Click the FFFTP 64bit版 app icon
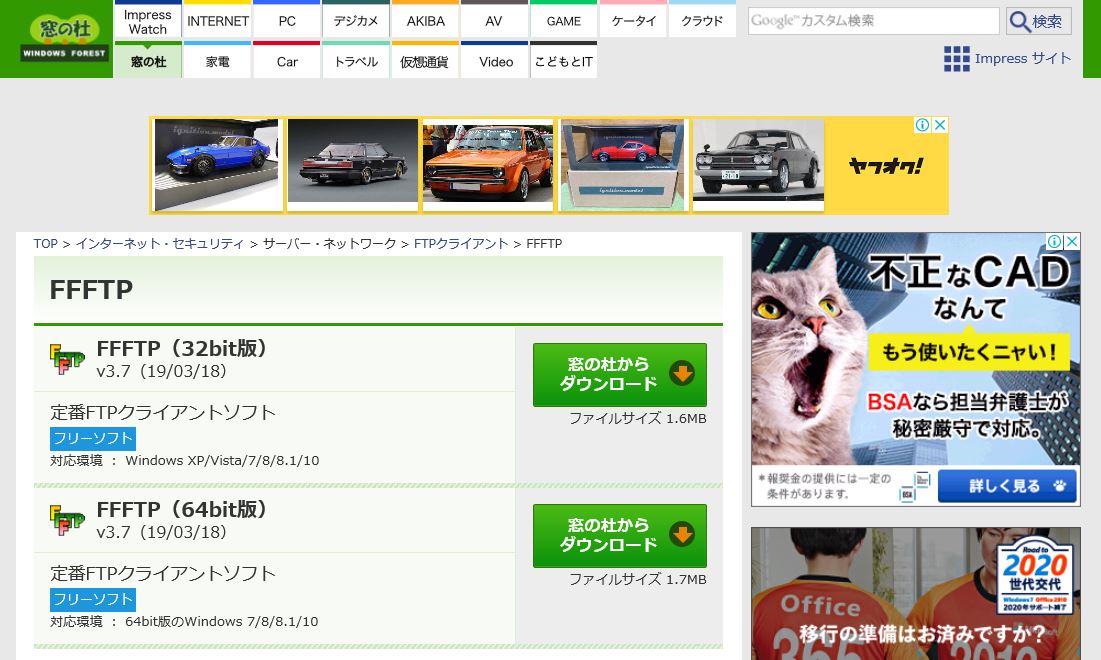 [67, 520]
